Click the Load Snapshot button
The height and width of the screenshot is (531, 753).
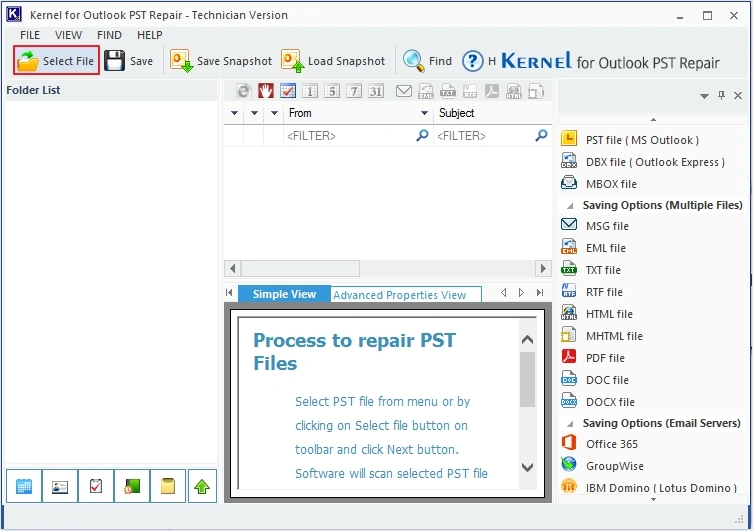(x=333, y=61)
